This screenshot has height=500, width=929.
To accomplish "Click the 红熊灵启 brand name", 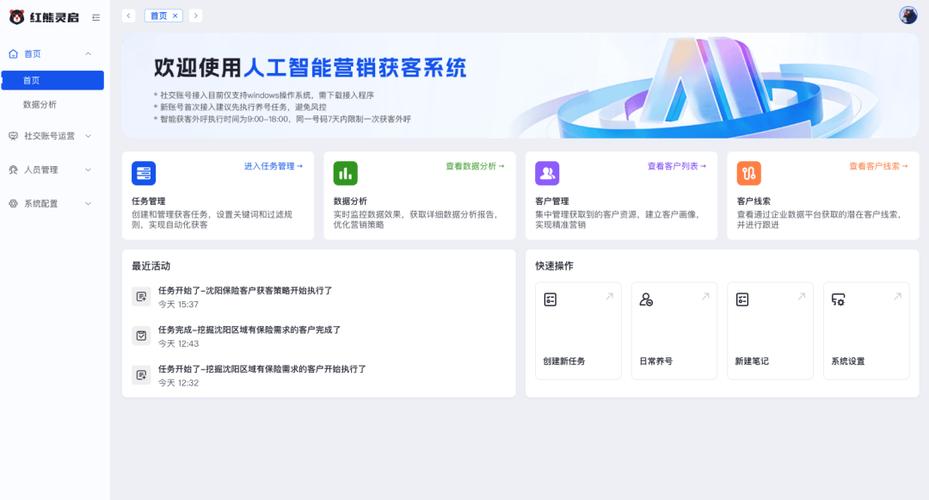I will [x=55, y=18].
